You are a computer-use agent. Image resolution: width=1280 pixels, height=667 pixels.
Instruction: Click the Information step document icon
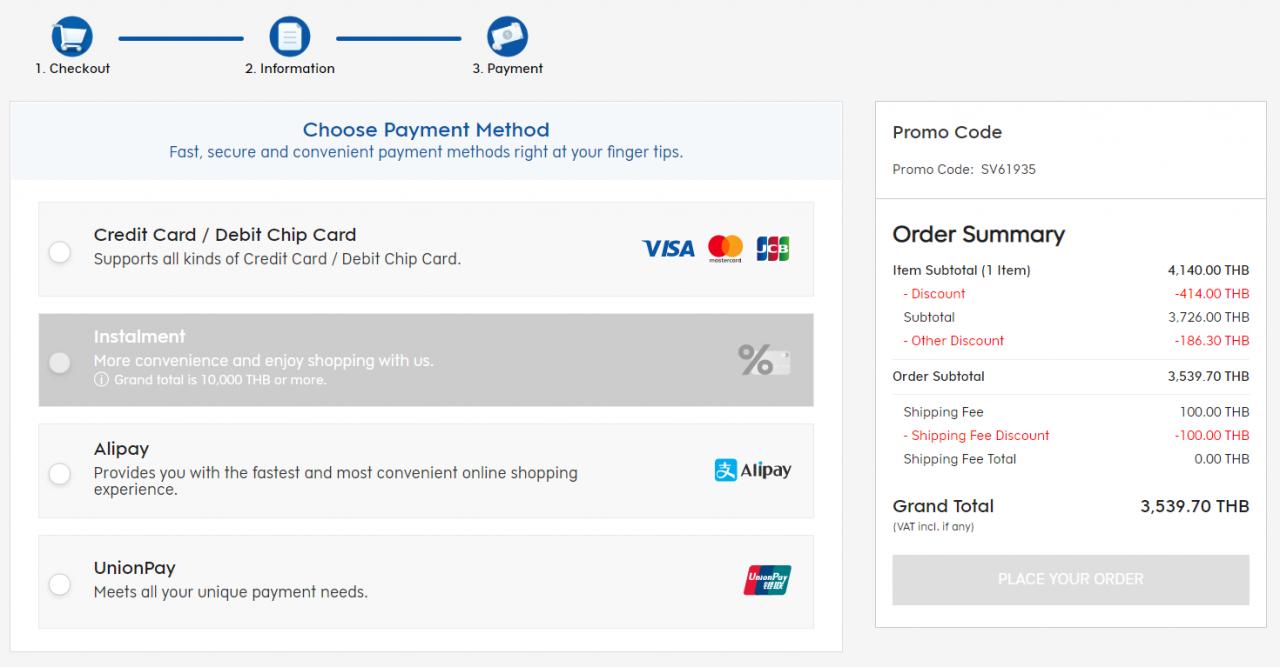click(290, 38)
